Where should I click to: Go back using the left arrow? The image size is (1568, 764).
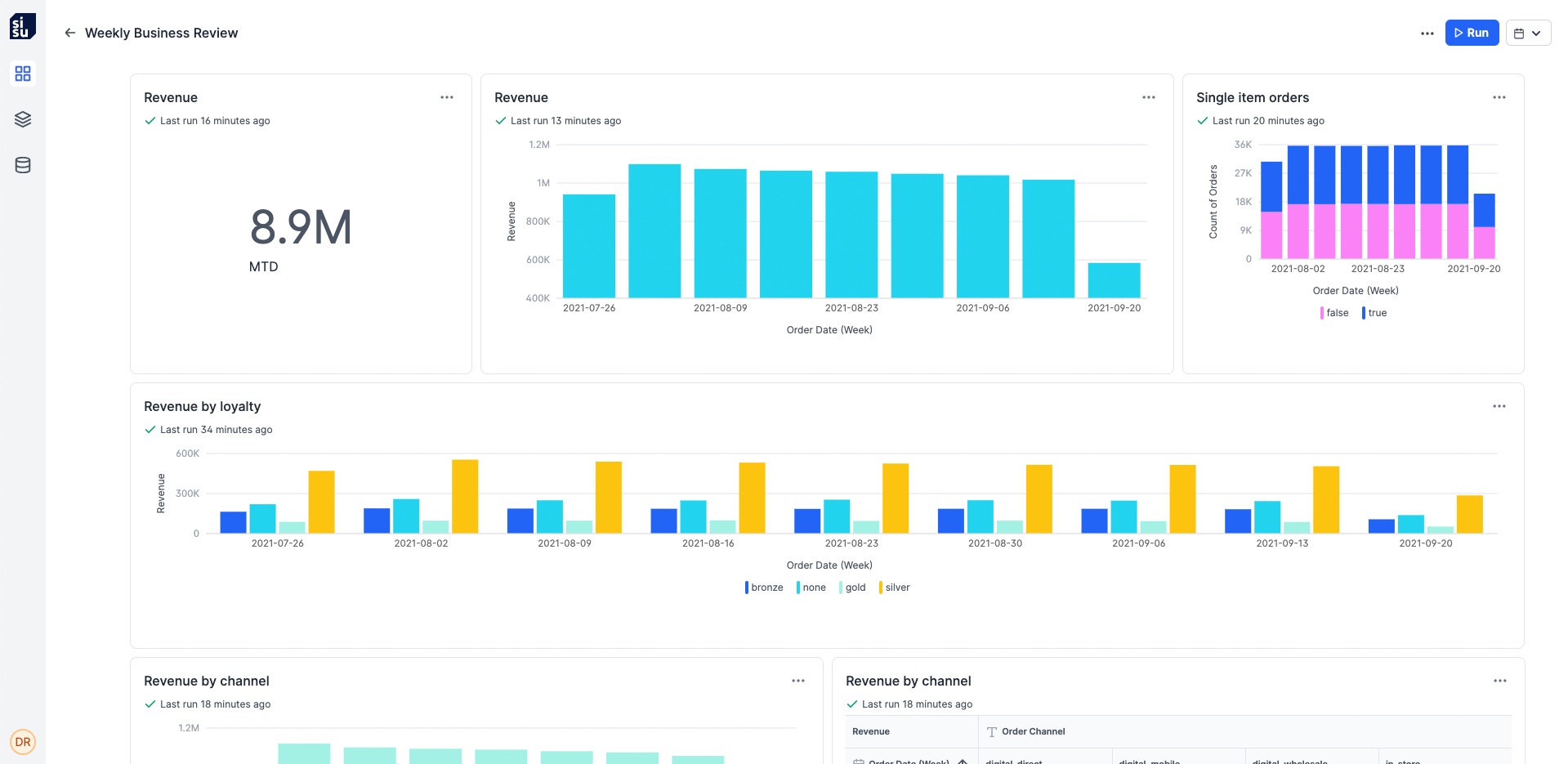pos(70,33)
